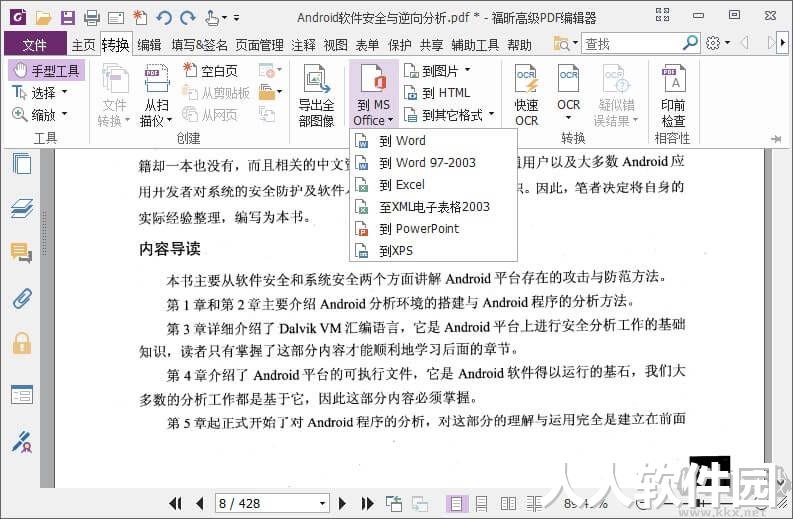The image size is (793, 519).
Task: Export all images (导出全部图像)
Action: point(316,95)
